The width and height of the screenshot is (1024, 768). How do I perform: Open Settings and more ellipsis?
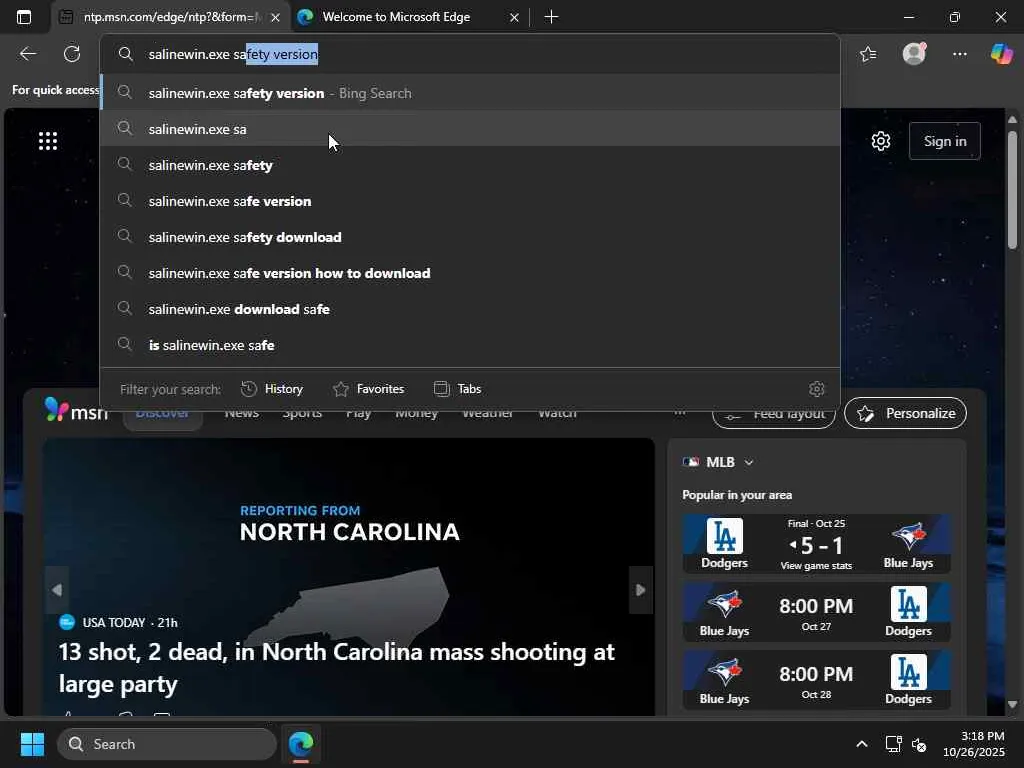point(959,54)
